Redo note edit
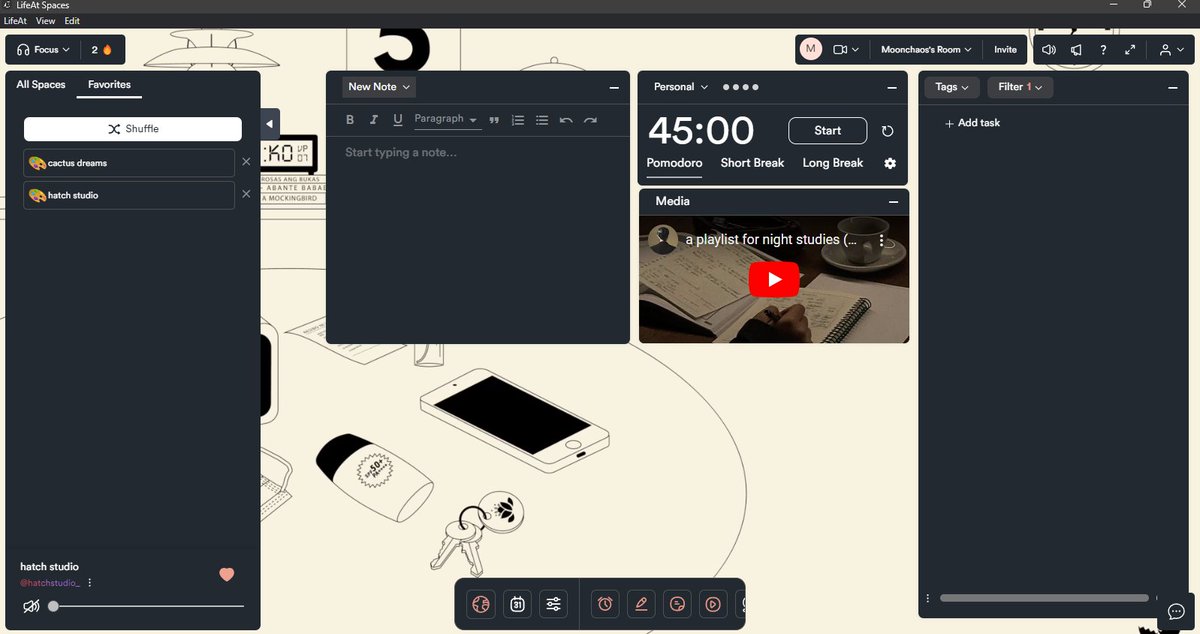 (590, 120)
